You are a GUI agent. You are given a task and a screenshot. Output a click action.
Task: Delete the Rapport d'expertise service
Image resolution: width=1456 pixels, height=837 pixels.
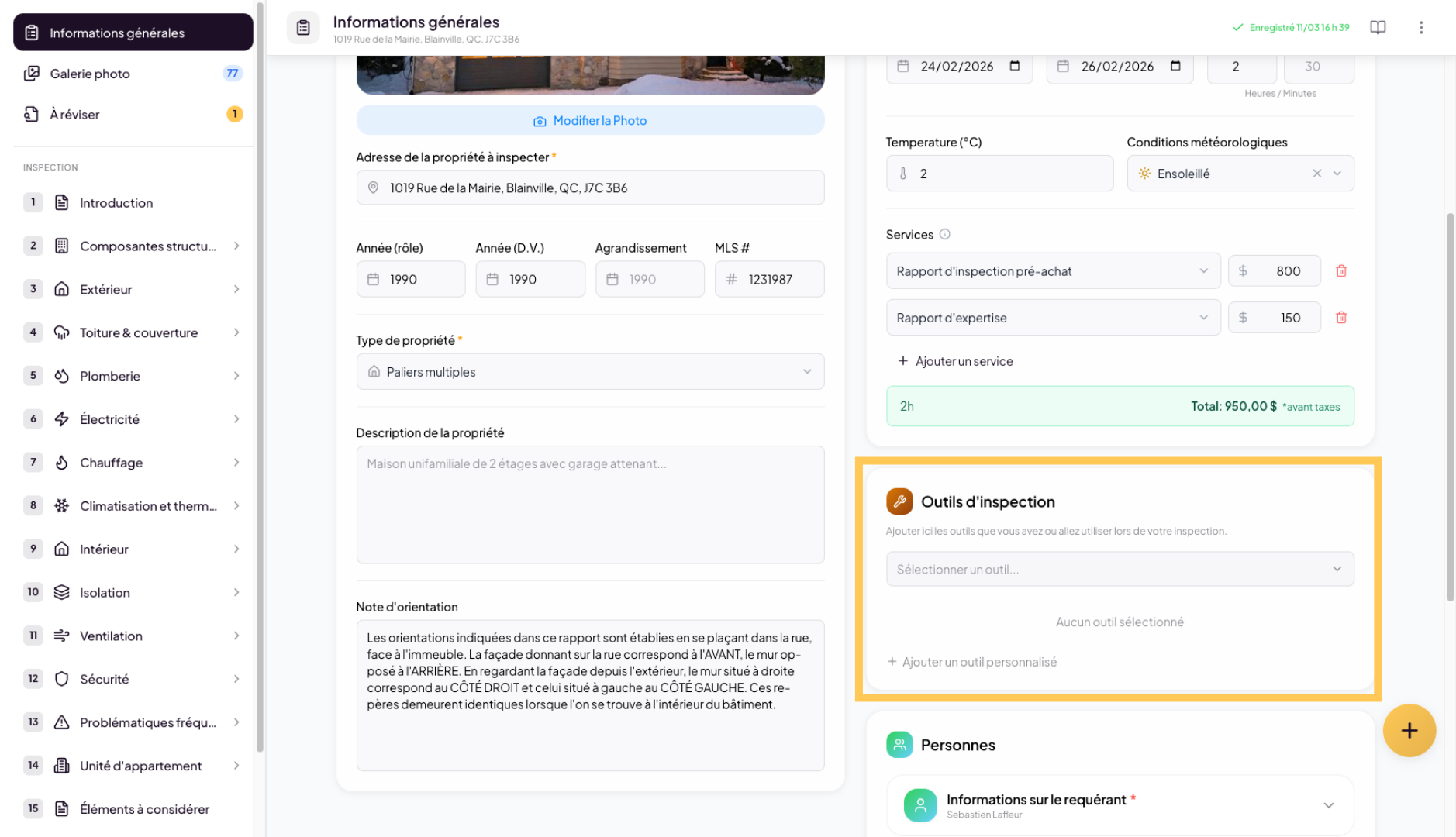1341,317
